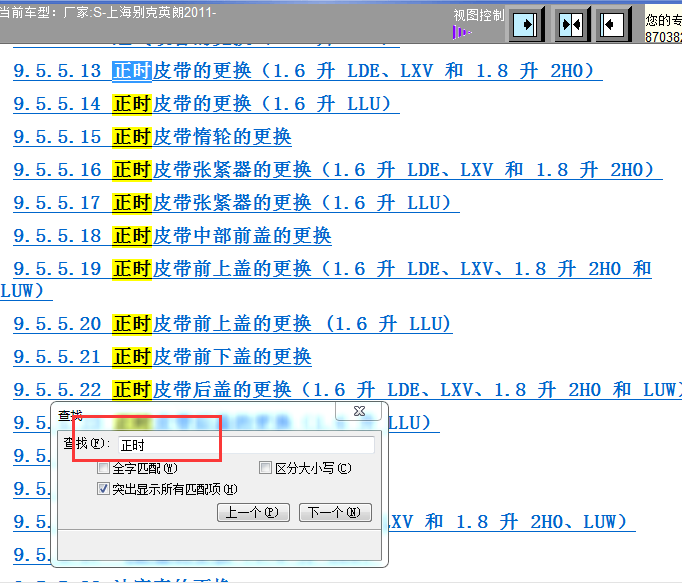682x583 pixels.
Task: Open link 9.5.5.15 正时皮带惰轮的更换
Action: (152, 137)
